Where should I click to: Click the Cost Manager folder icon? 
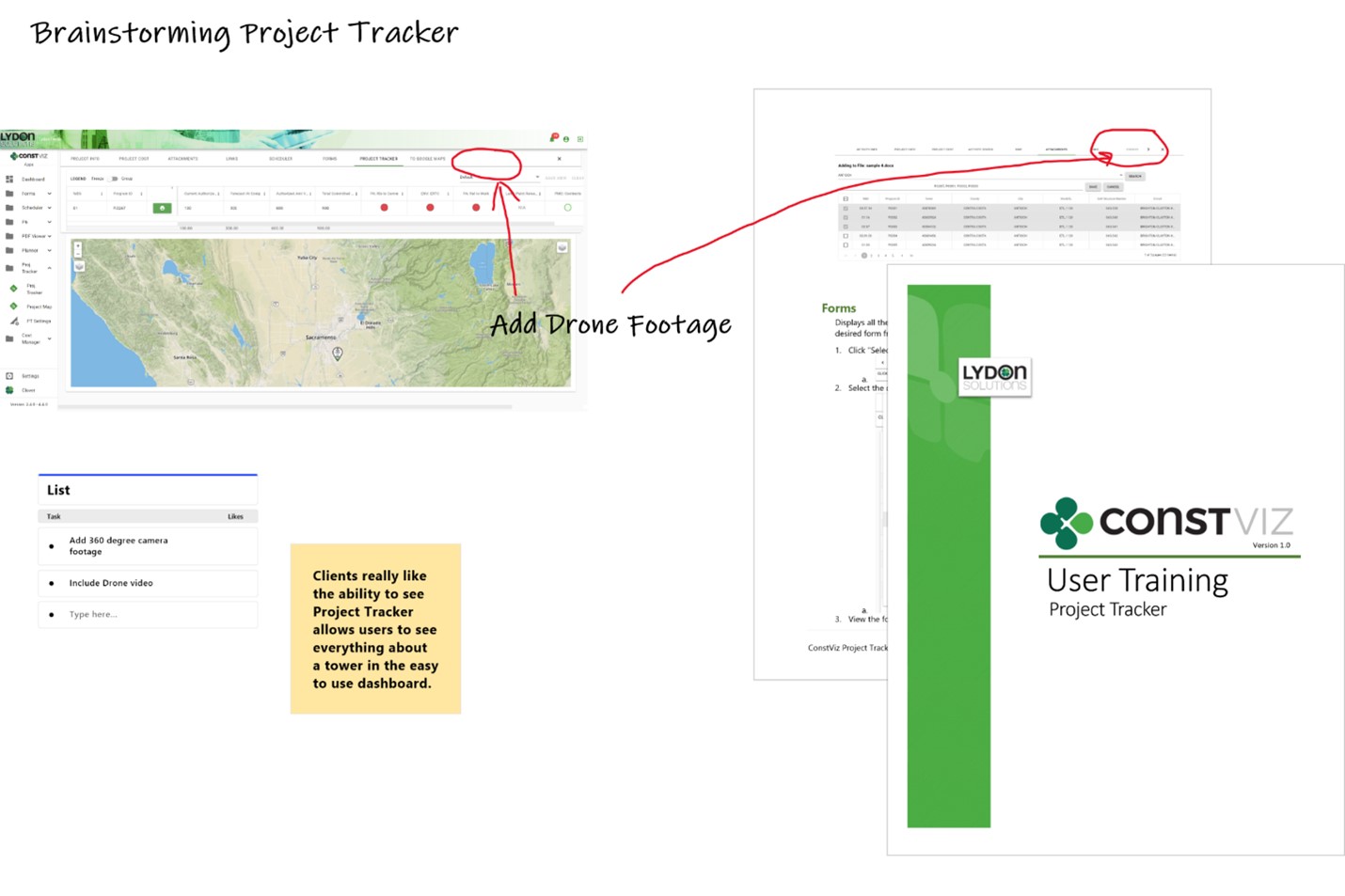tap(9, 338)
